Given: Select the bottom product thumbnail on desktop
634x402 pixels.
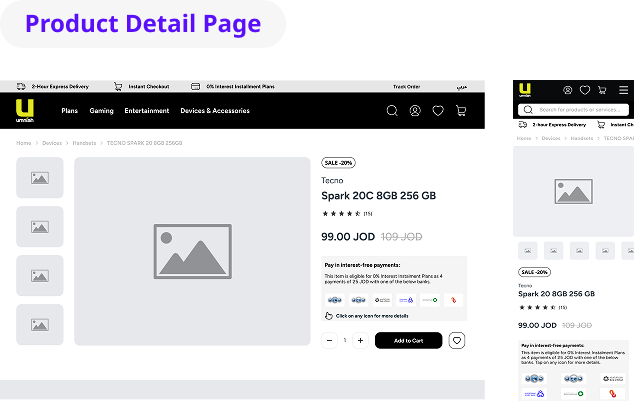Looking at the screenshot, I should click(40, 324).
